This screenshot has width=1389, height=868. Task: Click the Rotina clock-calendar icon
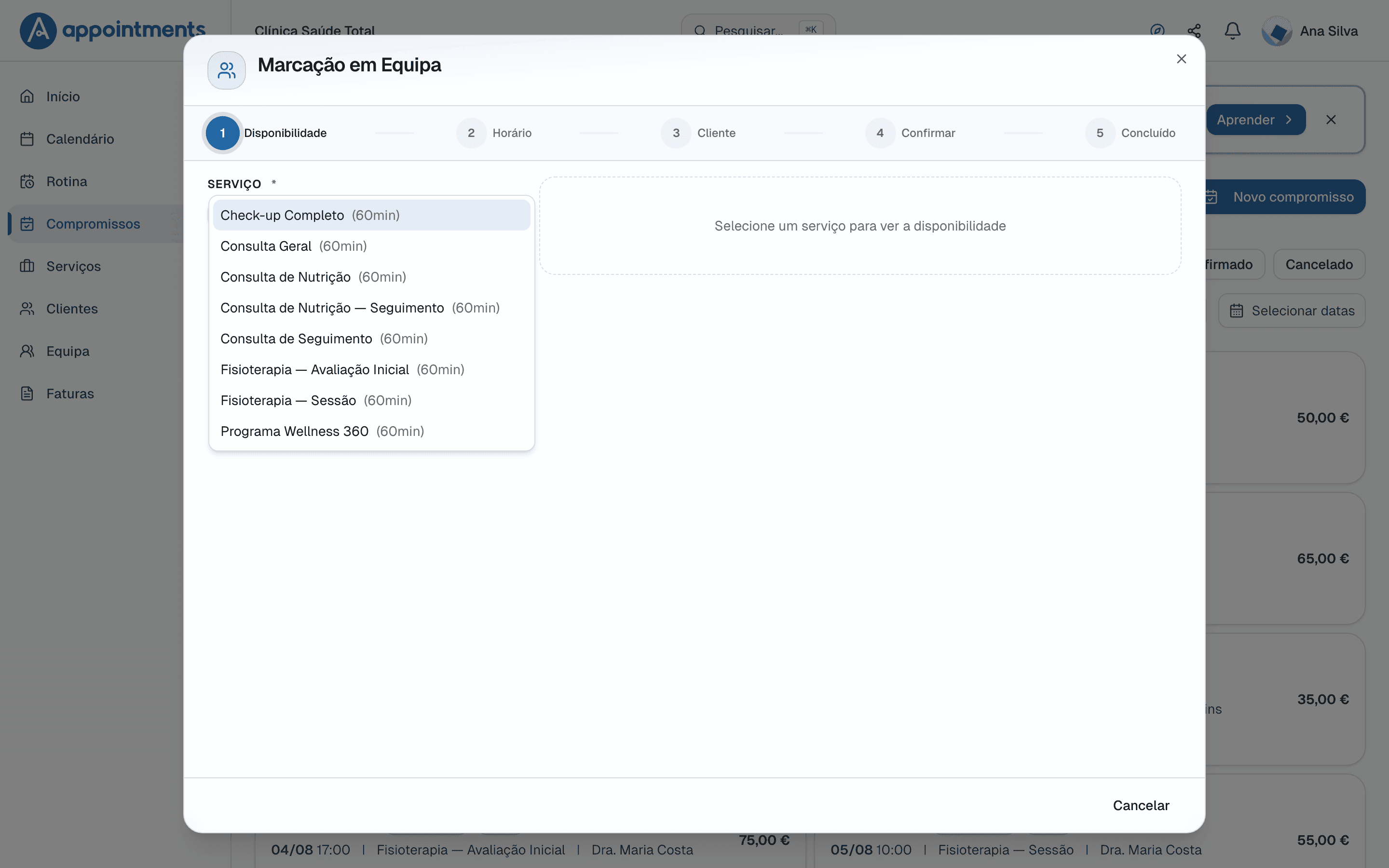27,181
